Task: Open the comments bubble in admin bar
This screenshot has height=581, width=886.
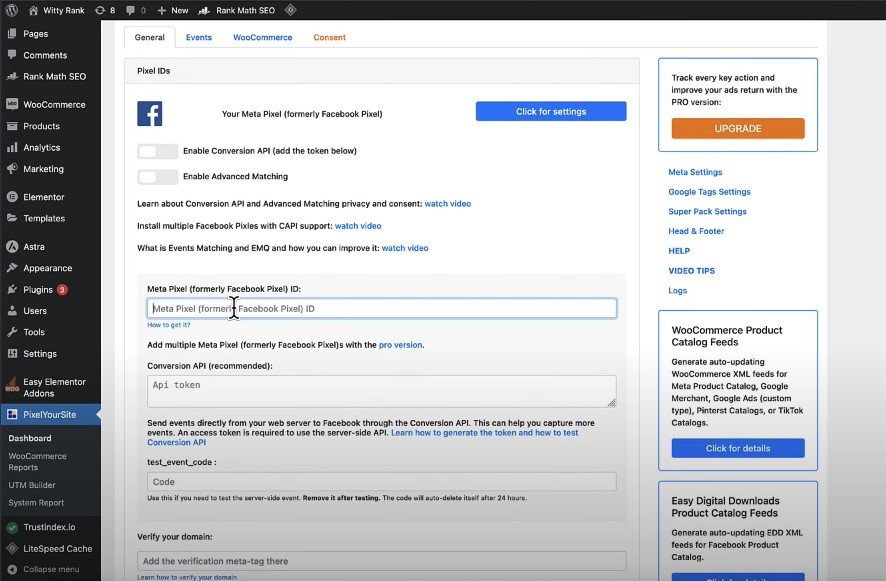Action: point(131,10)
